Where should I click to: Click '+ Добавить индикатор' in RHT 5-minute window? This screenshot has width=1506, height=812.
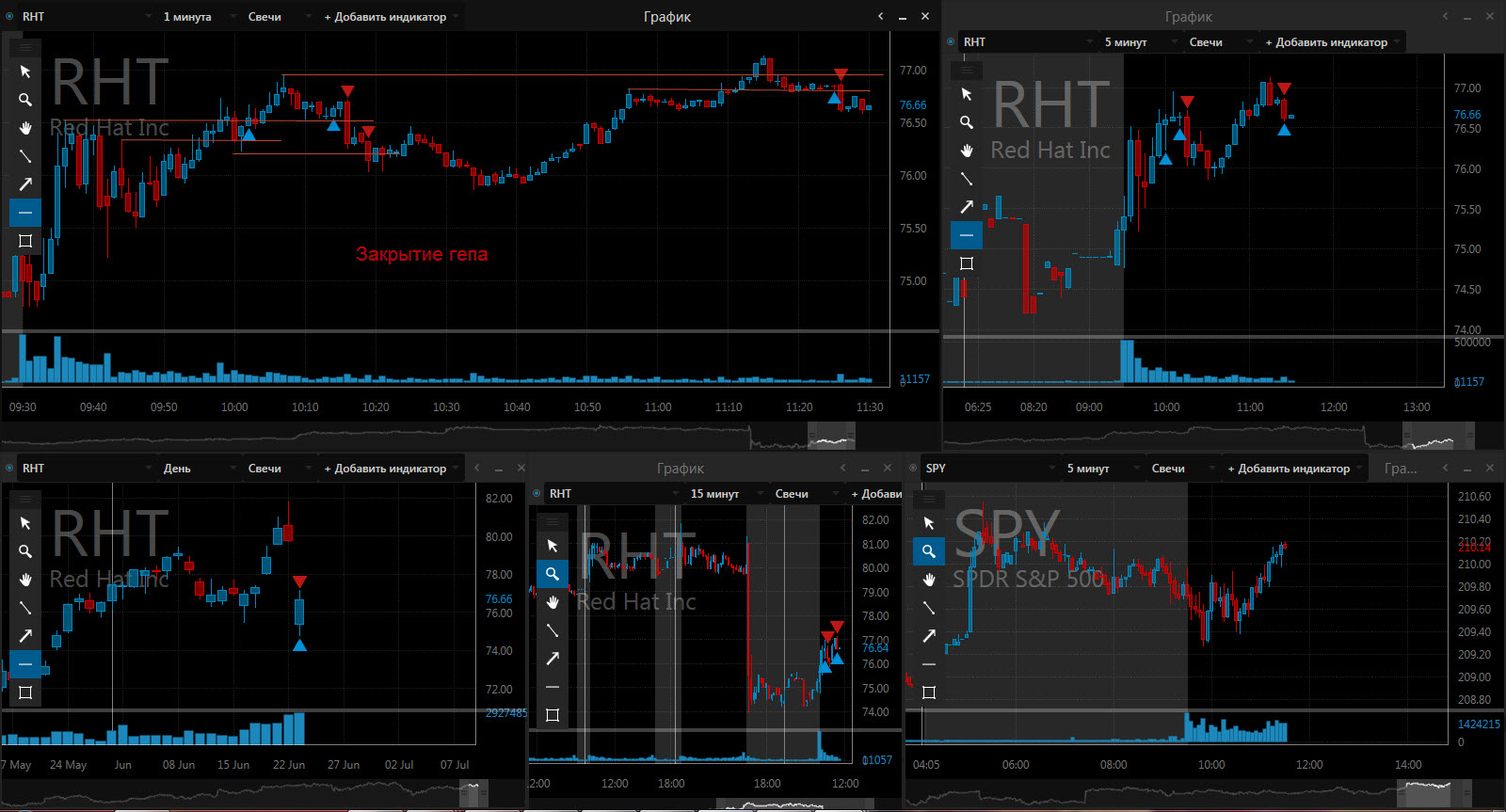point(1332,41)
